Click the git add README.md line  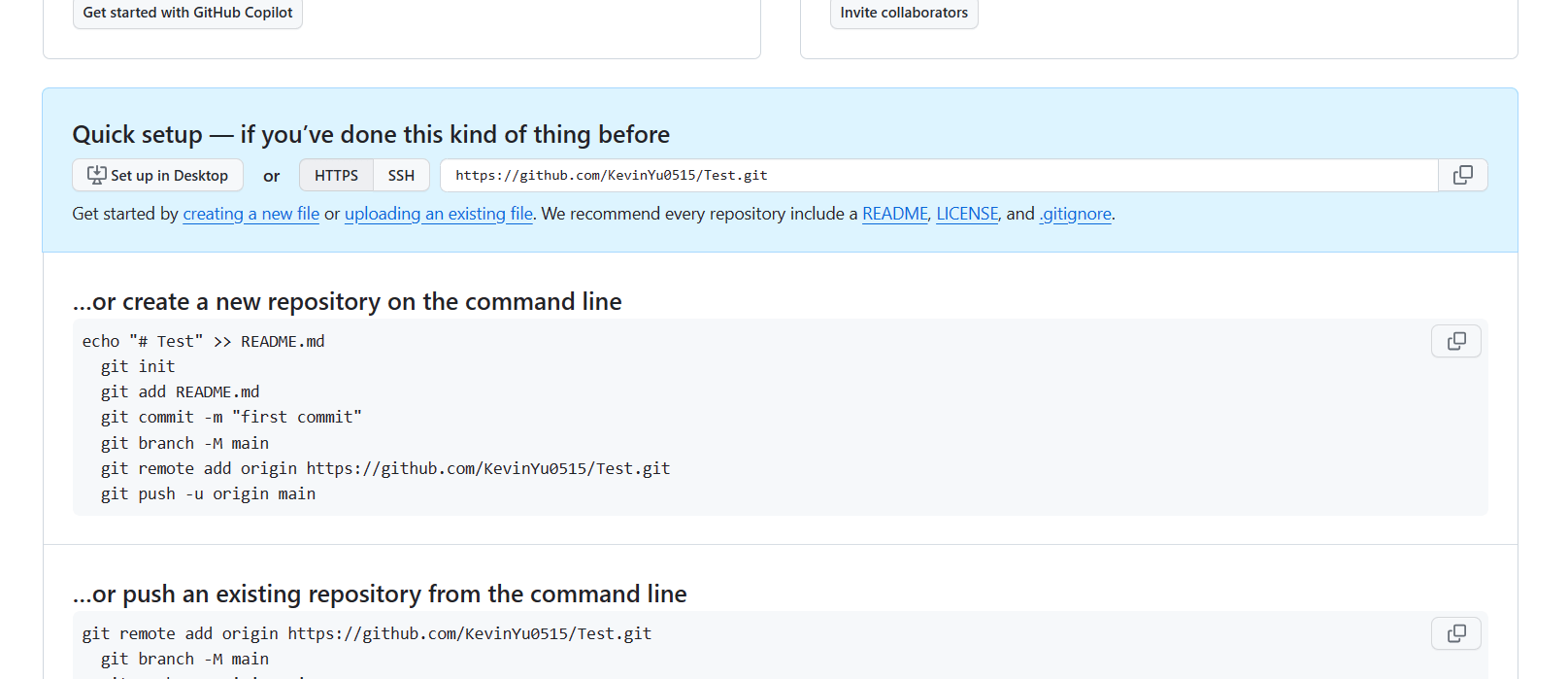181,391
